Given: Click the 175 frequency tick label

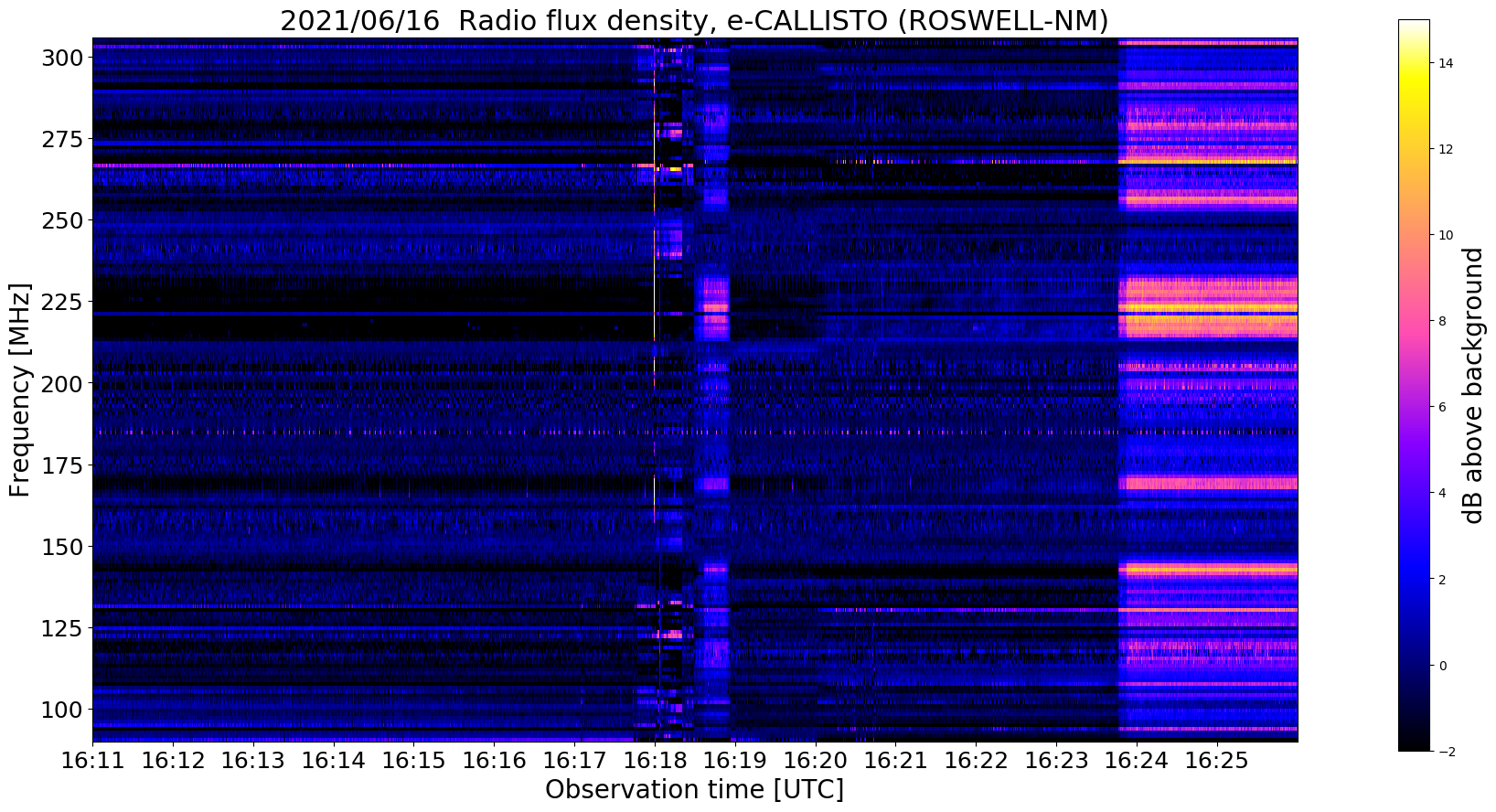Looking at the screenshot, I should point(62,465).
